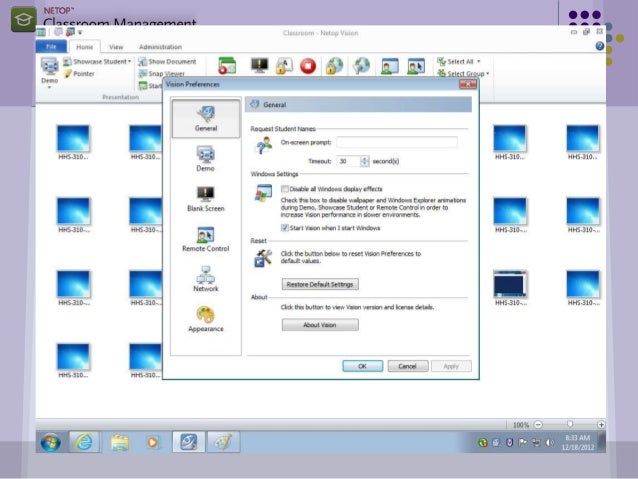
Task: Click the lock keyboard ribbon icon
Action: [284, 66]
